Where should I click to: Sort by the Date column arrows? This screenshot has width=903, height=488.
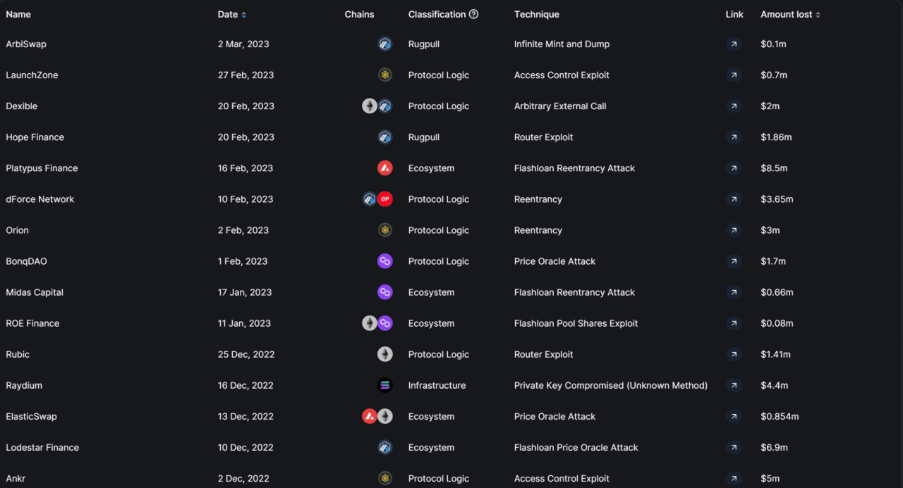[244, 15]
